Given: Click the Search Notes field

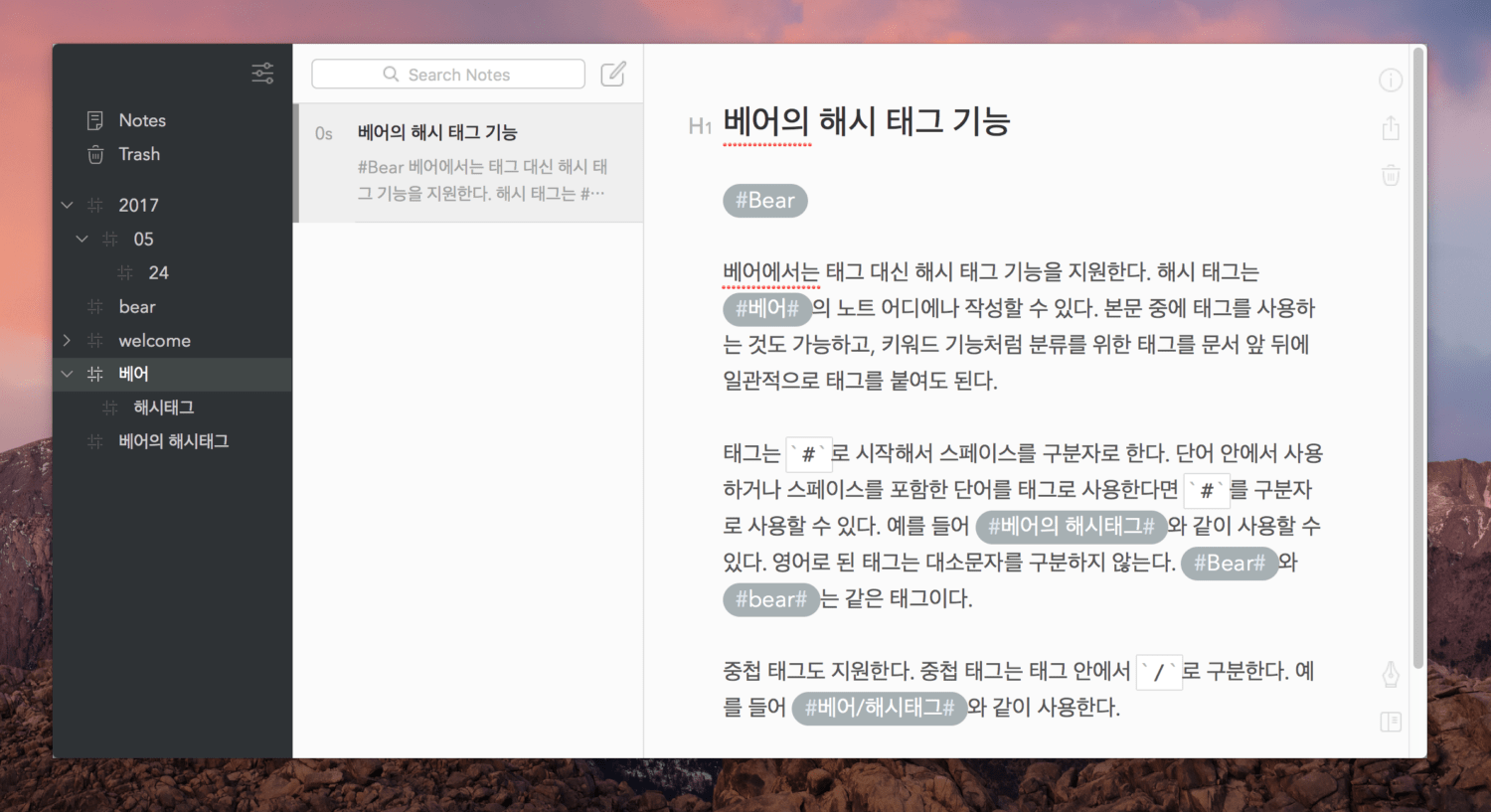Looking at the screenshot, I should pyautogui.click(x=448, y=75).
